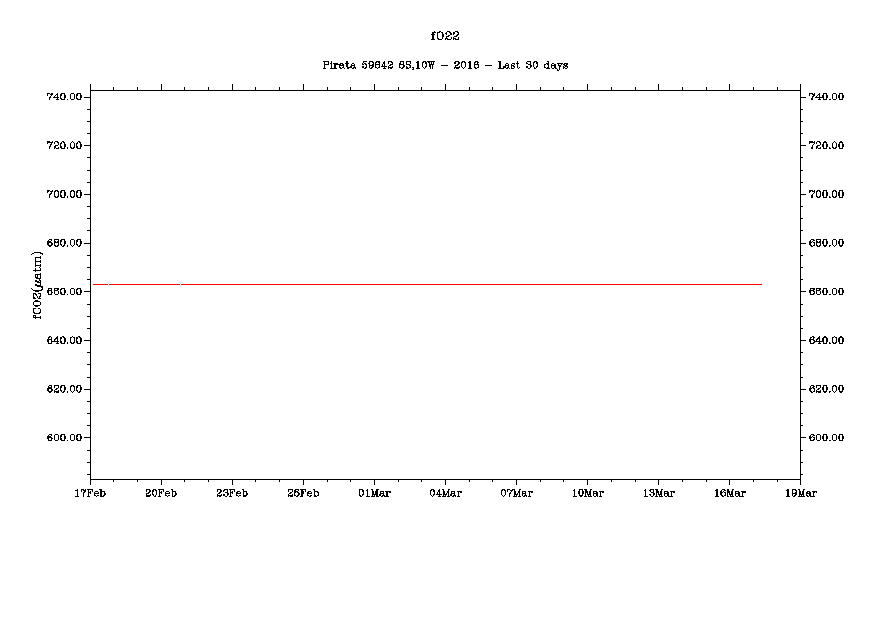Click the 700.00 value on right axis

[826, 194]
